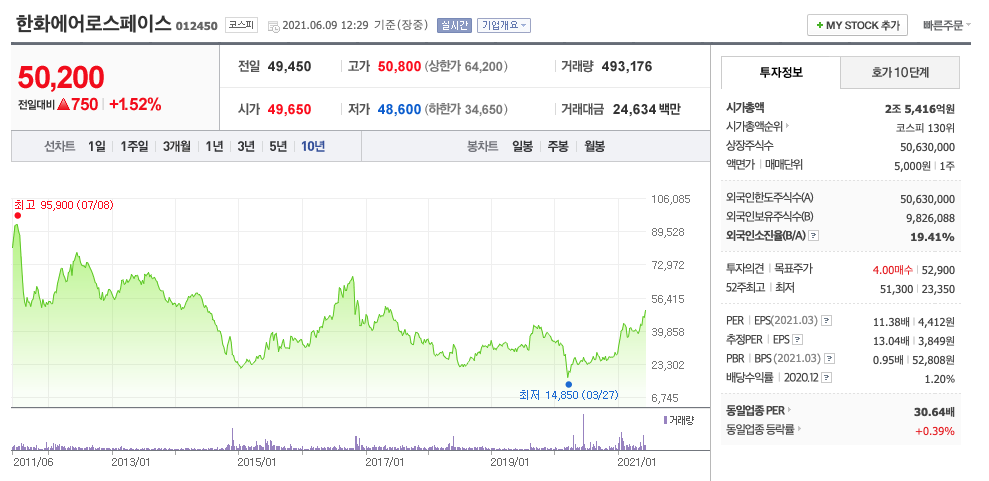Show the 일봉 candlestick chart
This screenshot has width=989, height=481.
click(x=522, y=146)
